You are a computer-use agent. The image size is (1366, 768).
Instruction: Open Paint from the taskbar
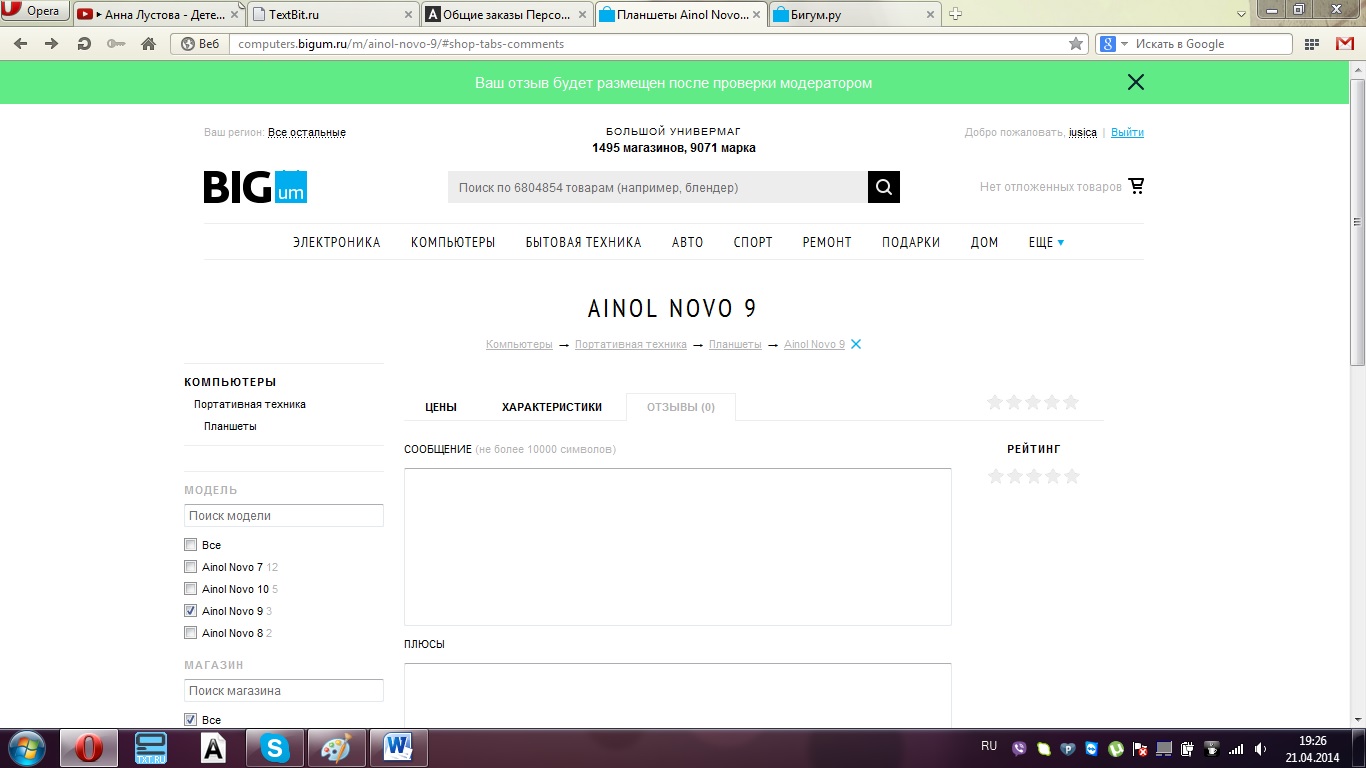click(x=336, y=748)
